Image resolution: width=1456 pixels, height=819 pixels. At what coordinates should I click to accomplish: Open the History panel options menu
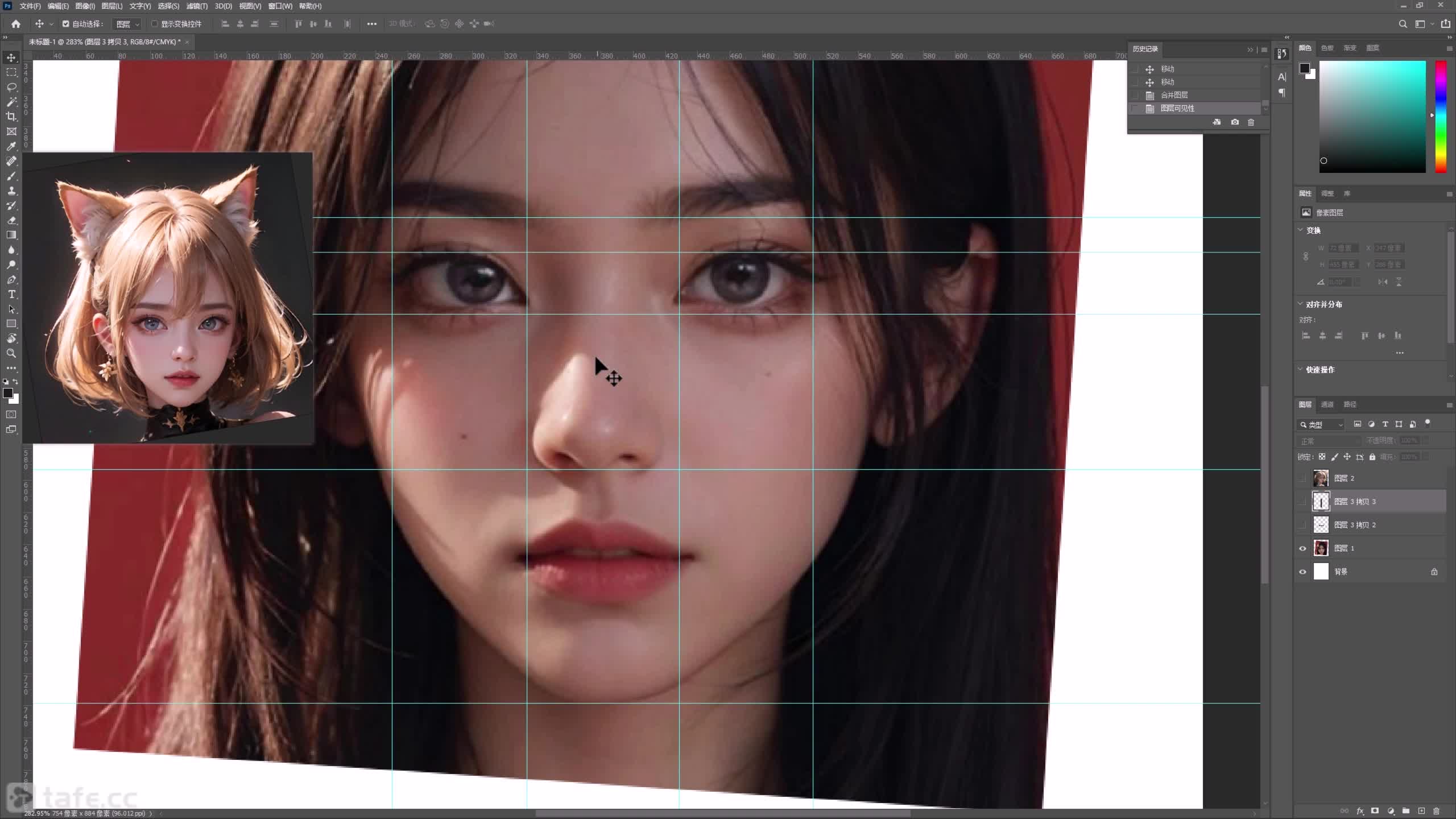pyautogui.click(x=1264, y=49)
